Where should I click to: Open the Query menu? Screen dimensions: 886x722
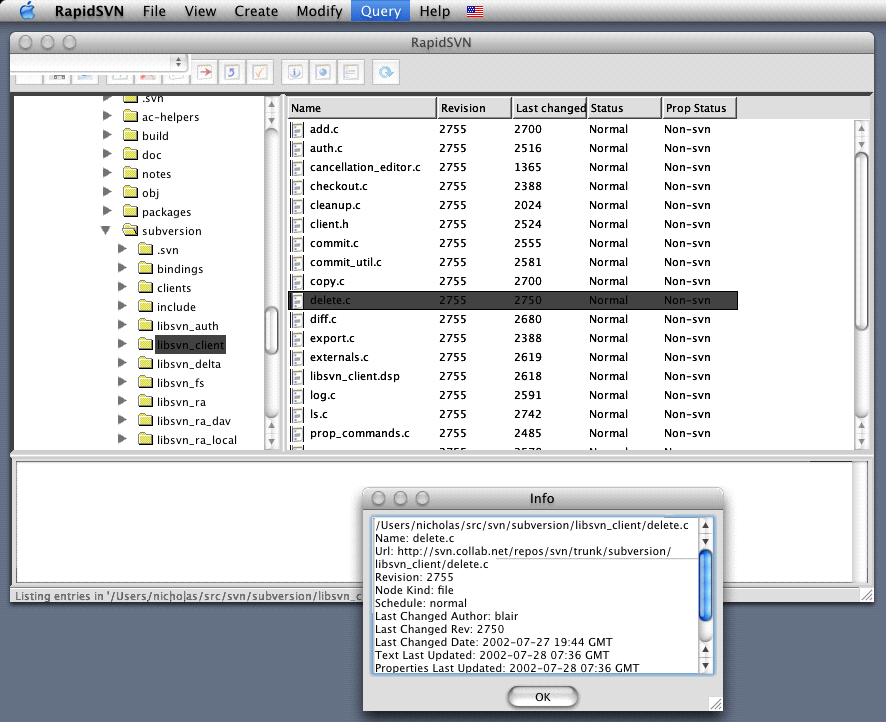click(381, 11)
